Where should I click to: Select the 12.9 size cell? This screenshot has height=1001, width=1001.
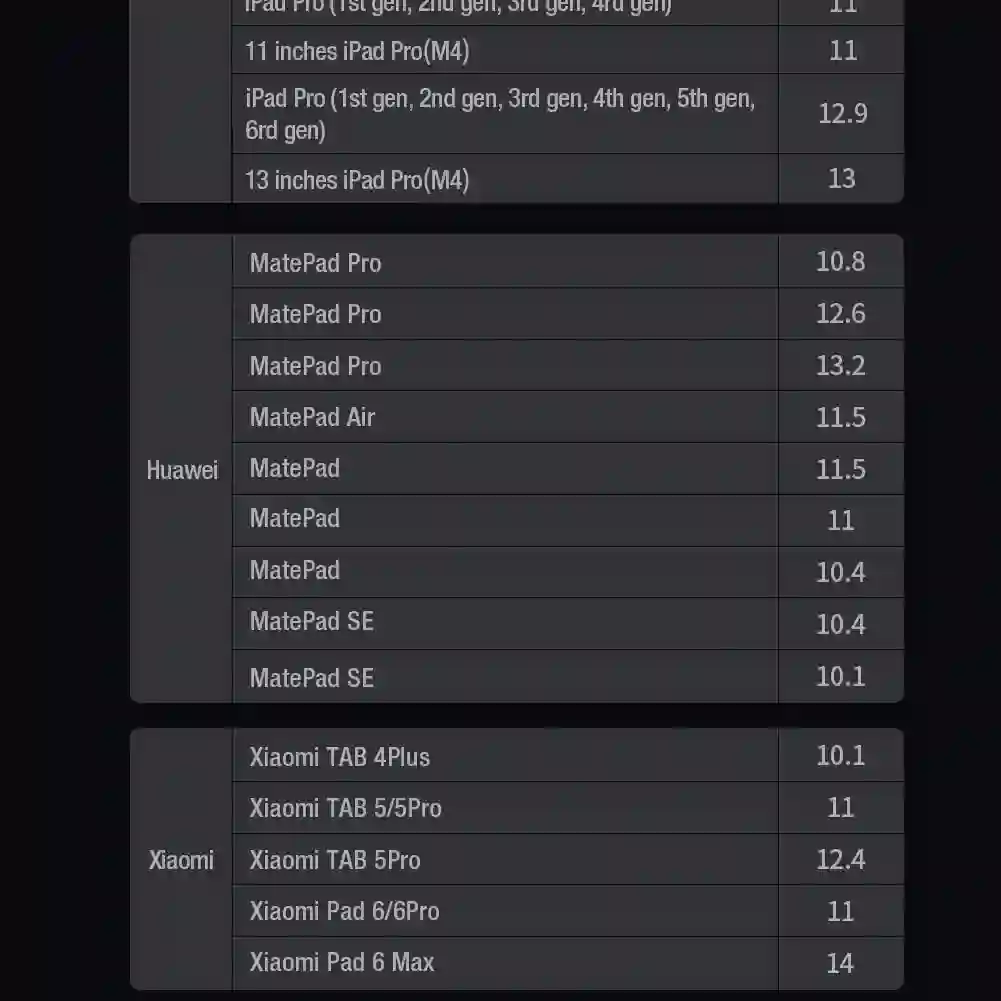point(841,114)
